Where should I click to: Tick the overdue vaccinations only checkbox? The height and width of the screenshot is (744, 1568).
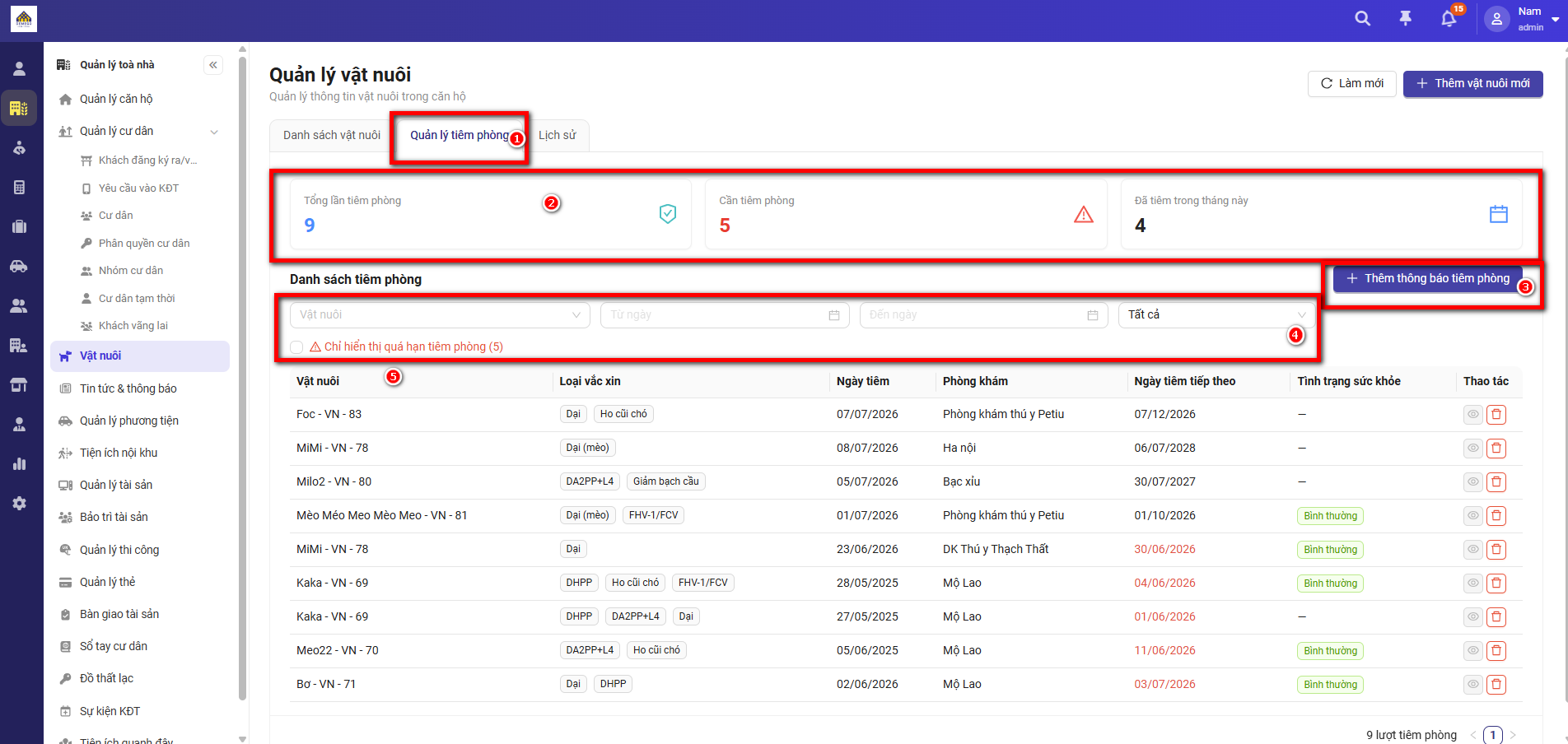[x=296, y=347]
